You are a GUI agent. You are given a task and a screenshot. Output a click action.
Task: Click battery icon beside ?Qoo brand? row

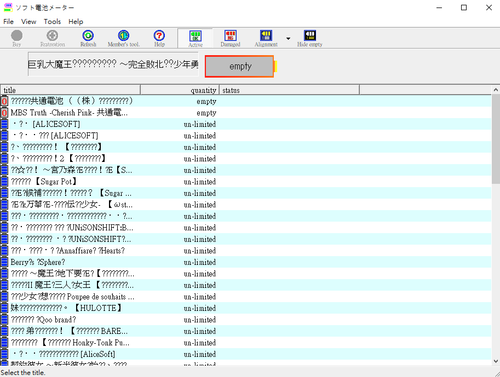(4, 320)
